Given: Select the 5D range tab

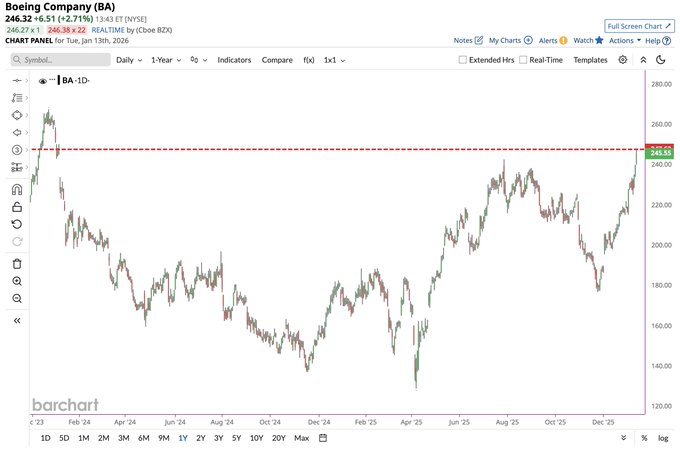Looking at the screenshot, I should [64, 438].
